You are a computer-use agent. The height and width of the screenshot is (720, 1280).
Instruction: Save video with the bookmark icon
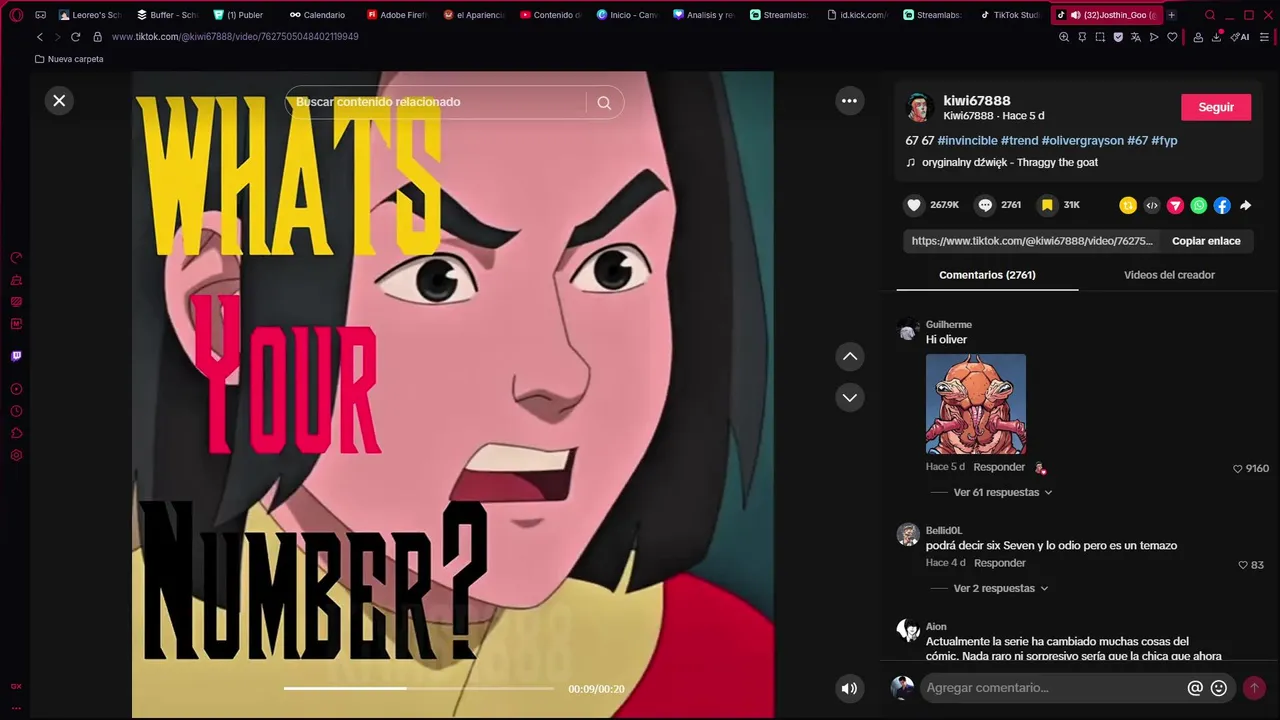(x=1047, y=205)
